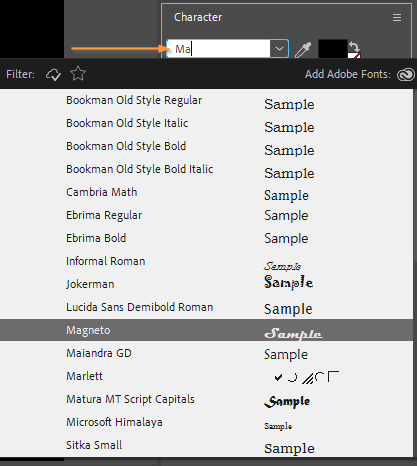Screen dimensions: 417x466
Task: Select the eyedropper color picker icon
Action: [x=303, y=50]
